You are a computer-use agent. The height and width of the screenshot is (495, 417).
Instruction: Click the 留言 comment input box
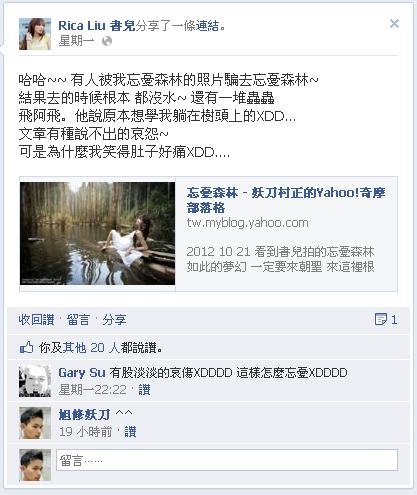coord(227,460)
